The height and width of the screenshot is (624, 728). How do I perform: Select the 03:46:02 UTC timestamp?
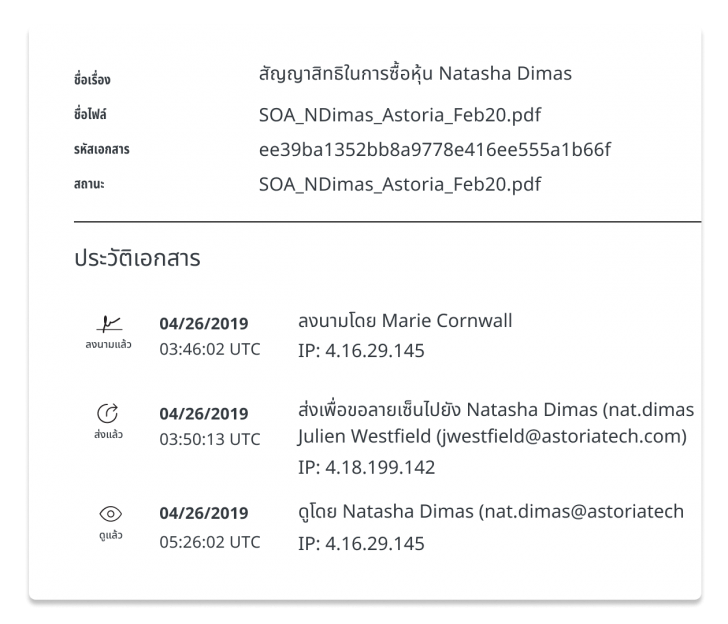click(x=210, y=350)
